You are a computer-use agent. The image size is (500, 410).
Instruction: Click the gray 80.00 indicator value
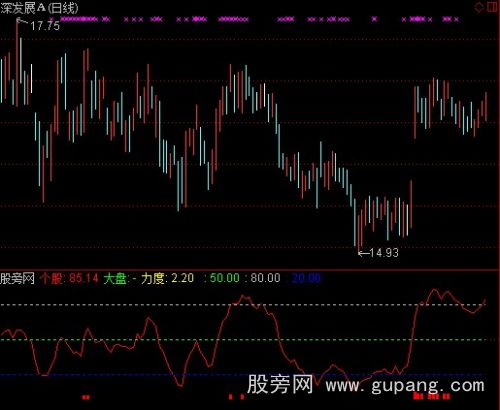pyautogui.click(x=265, y=278)
